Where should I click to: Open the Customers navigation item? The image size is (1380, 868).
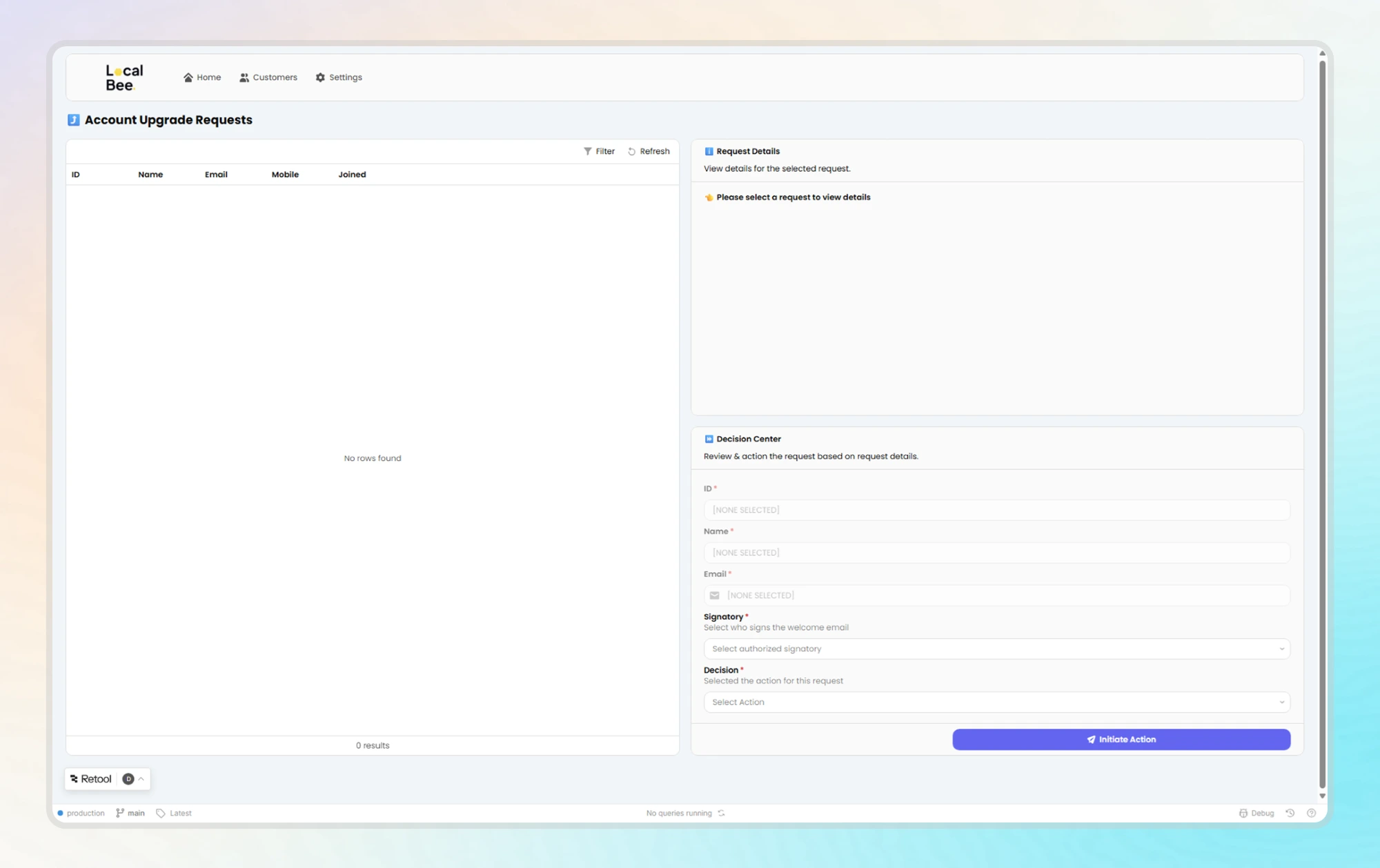pos(268,77)
